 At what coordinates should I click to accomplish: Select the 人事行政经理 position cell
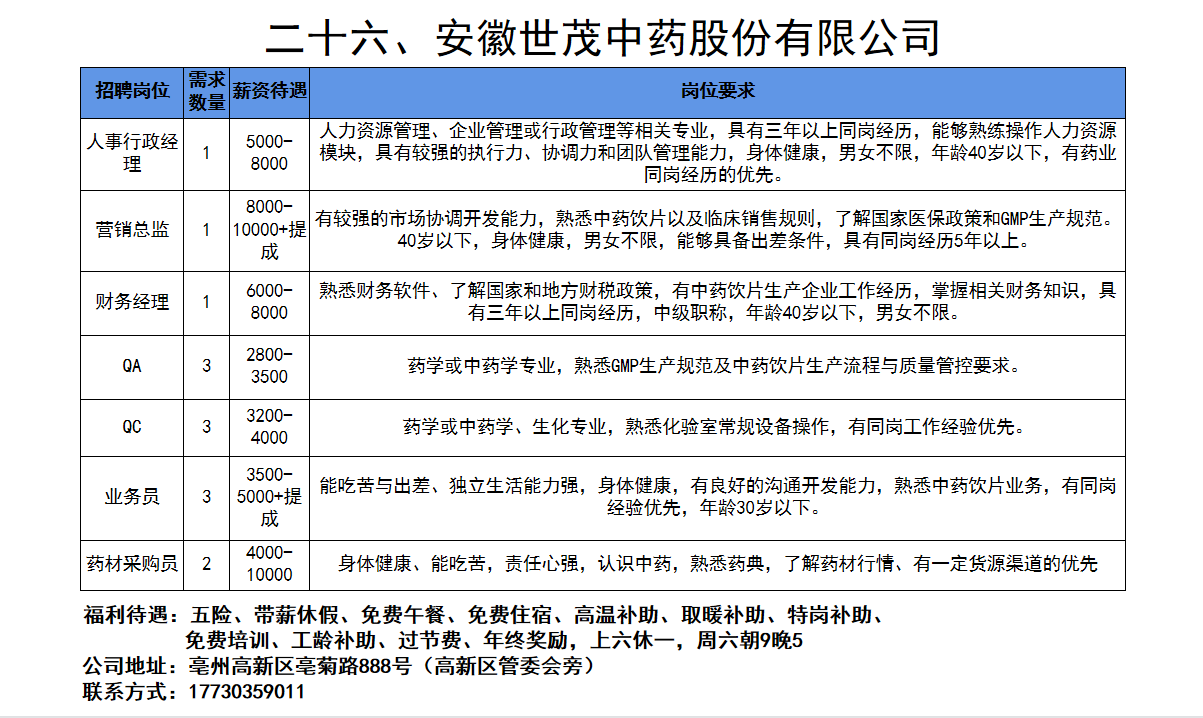coord(132,153)
